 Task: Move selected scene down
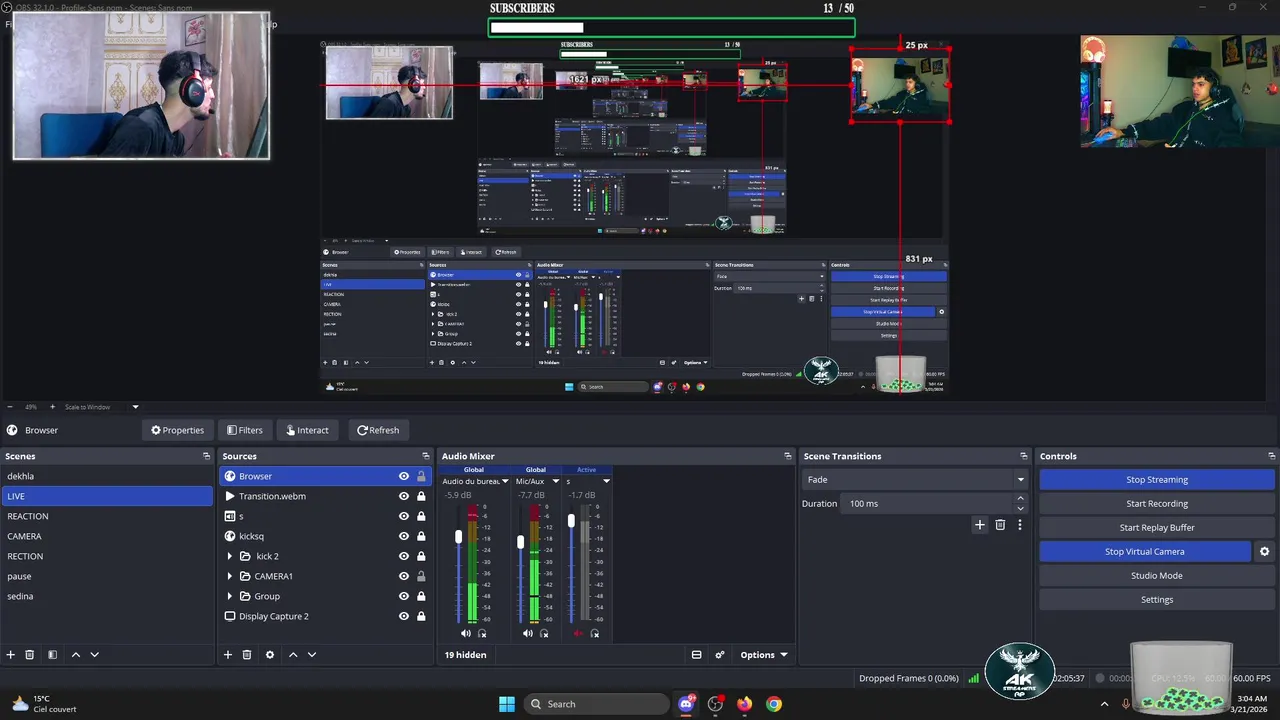(95, 655)
